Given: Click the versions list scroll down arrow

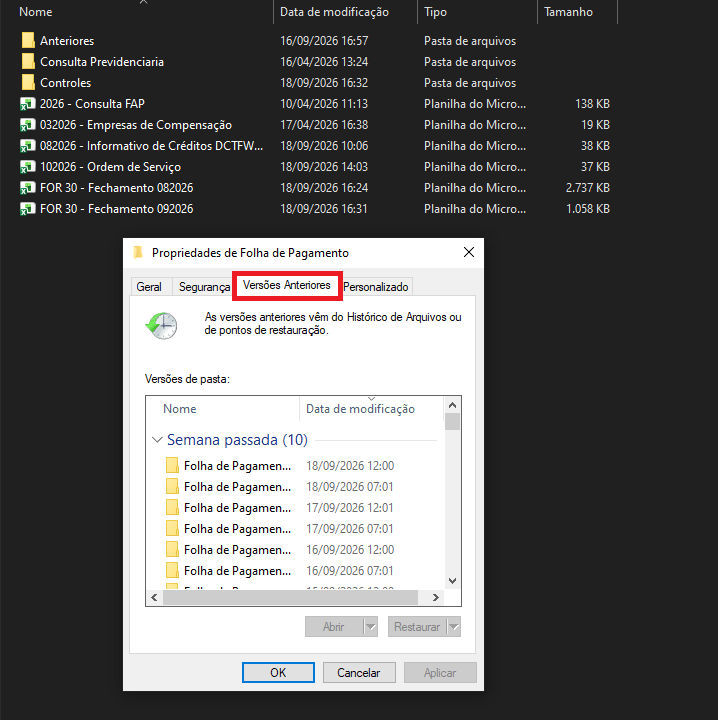Looking at the screenshot, I should (x=452, y=581).
